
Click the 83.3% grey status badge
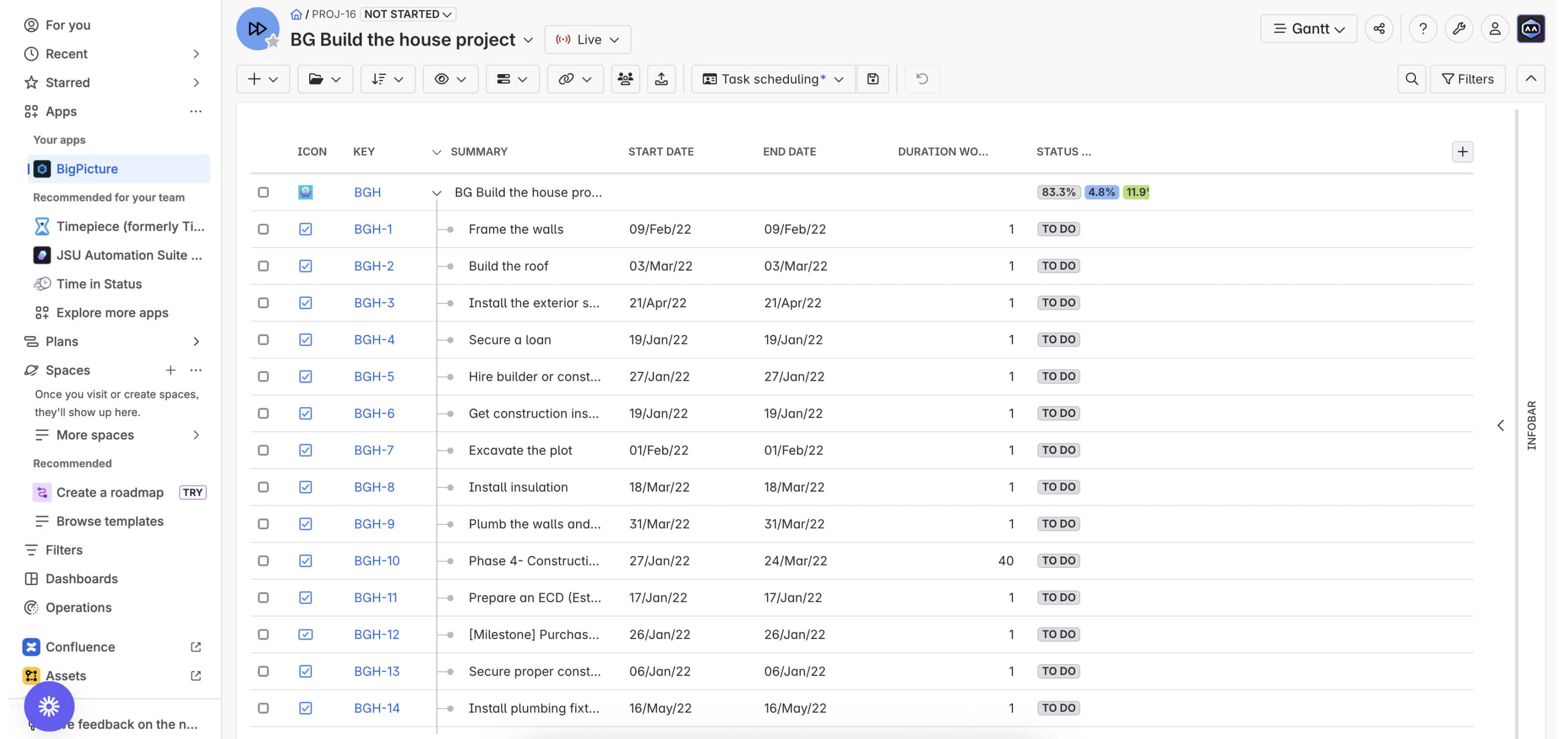[1058, 193]
